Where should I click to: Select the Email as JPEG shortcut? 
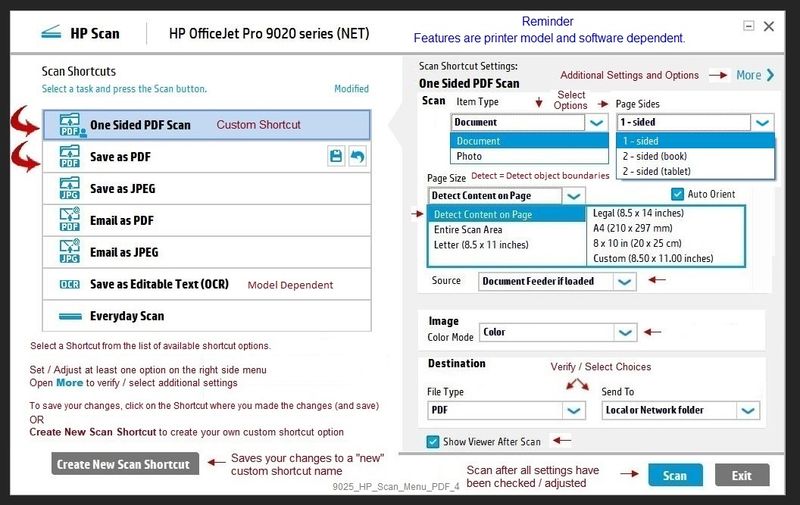pyautogui.click(x=207, y=252)
